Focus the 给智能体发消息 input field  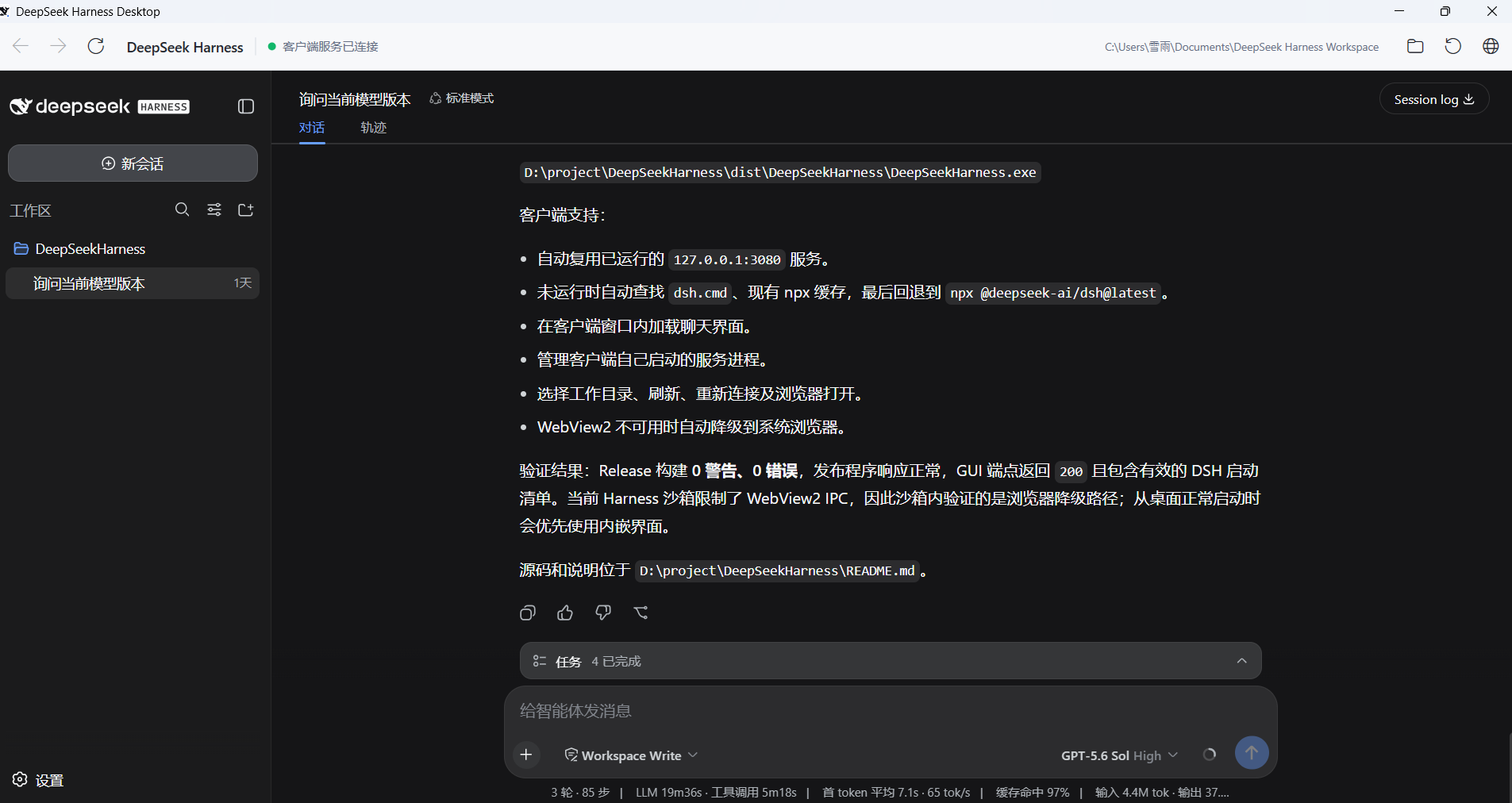tap(889, 711)
